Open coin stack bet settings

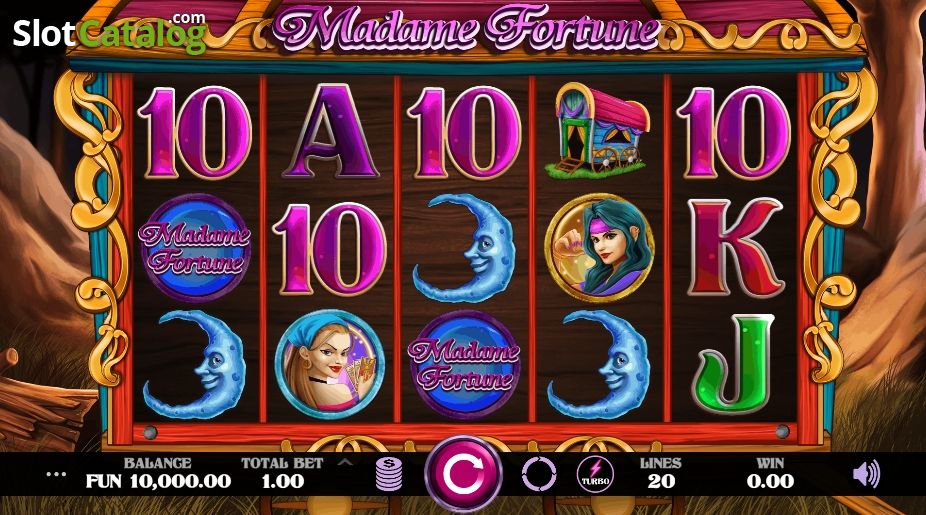pyautogui.click(x=389, y=474)
